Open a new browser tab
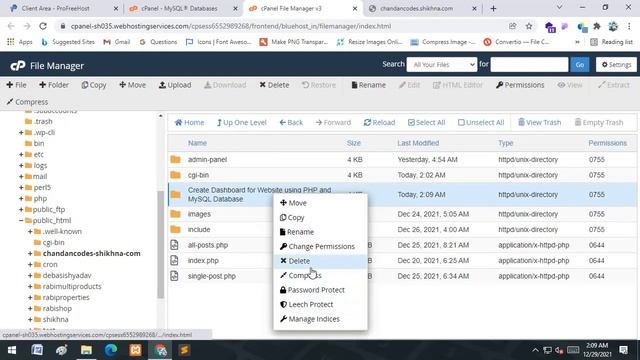The width and height of the screenshot is (640, 360). pyautogui.click(x=493, y=8)
